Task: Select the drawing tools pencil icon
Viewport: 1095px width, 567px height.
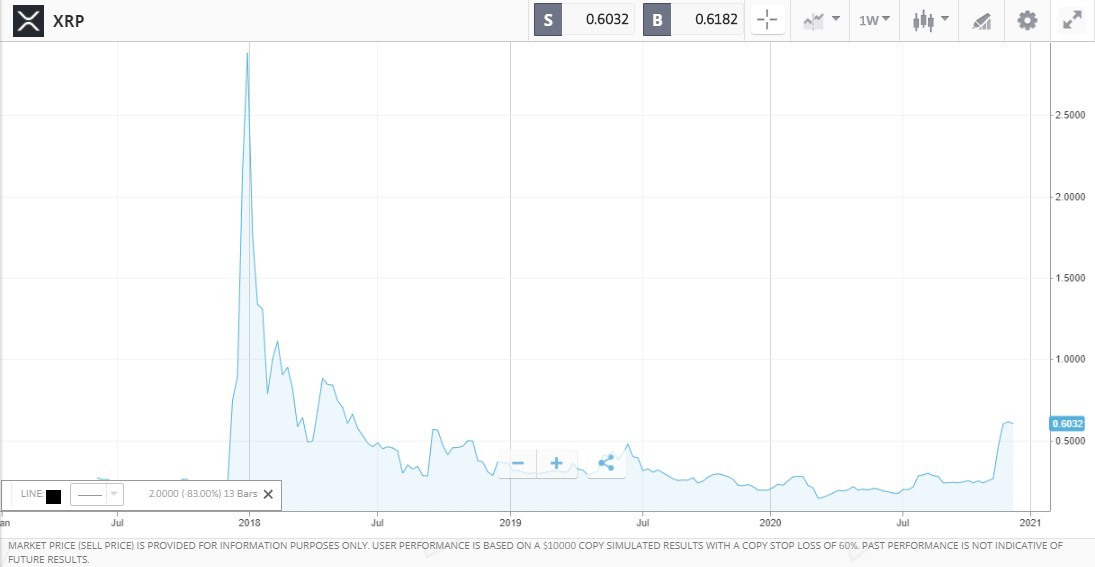Action: [981, 21]
